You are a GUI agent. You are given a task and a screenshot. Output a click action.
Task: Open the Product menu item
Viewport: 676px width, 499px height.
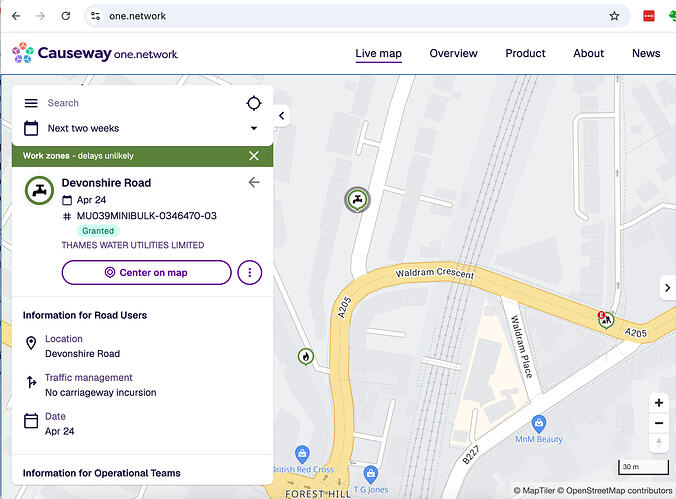tap(525, 53)
